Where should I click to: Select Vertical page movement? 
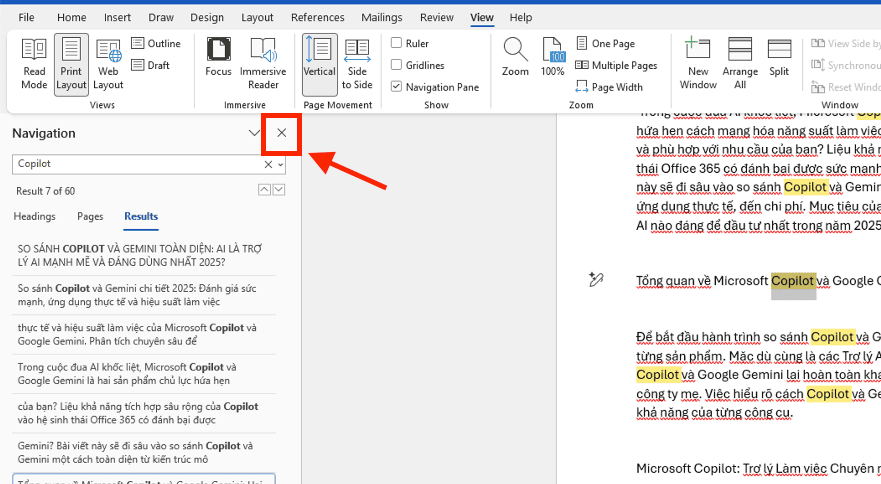click(x=319, y=64)
